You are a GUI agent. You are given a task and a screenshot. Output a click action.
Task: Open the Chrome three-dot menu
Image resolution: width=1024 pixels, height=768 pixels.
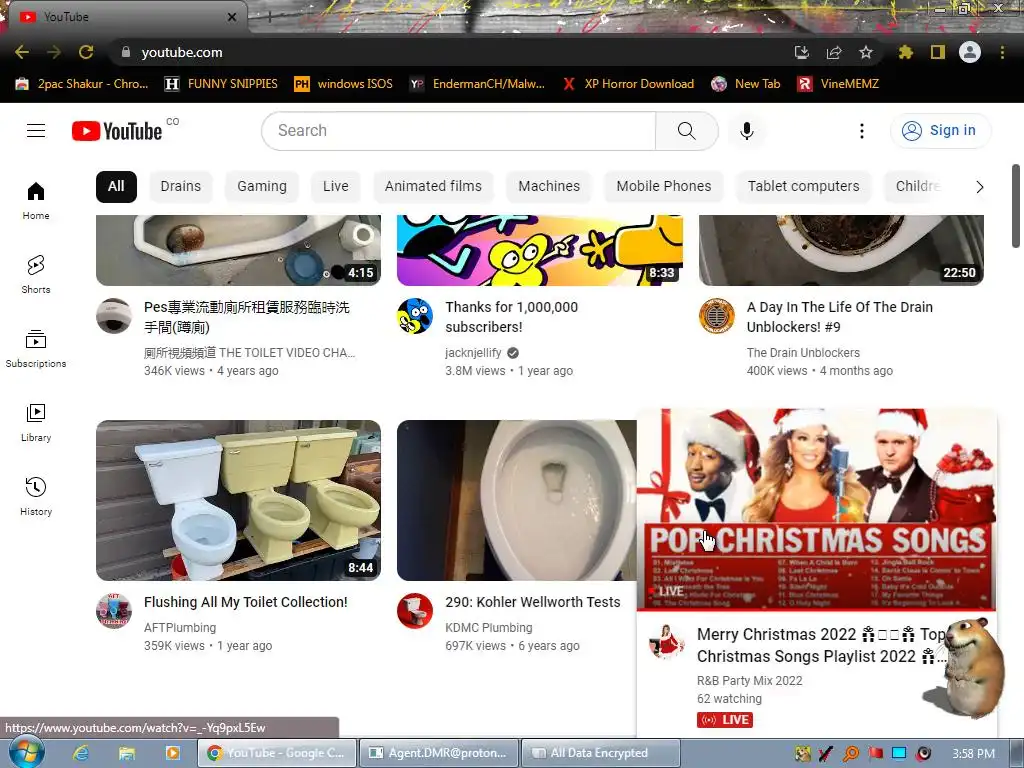[1002, 52]
